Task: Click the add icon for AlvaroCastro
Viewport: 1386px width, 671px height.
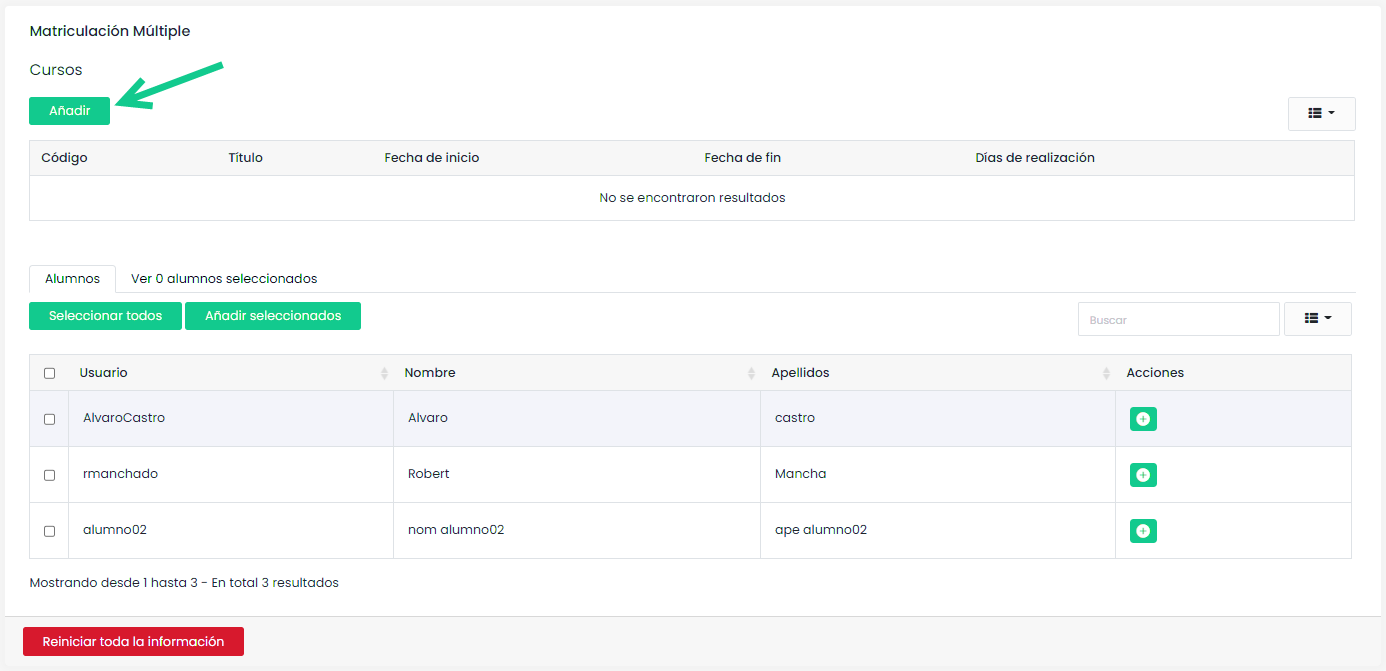Action: [1143, 419]
